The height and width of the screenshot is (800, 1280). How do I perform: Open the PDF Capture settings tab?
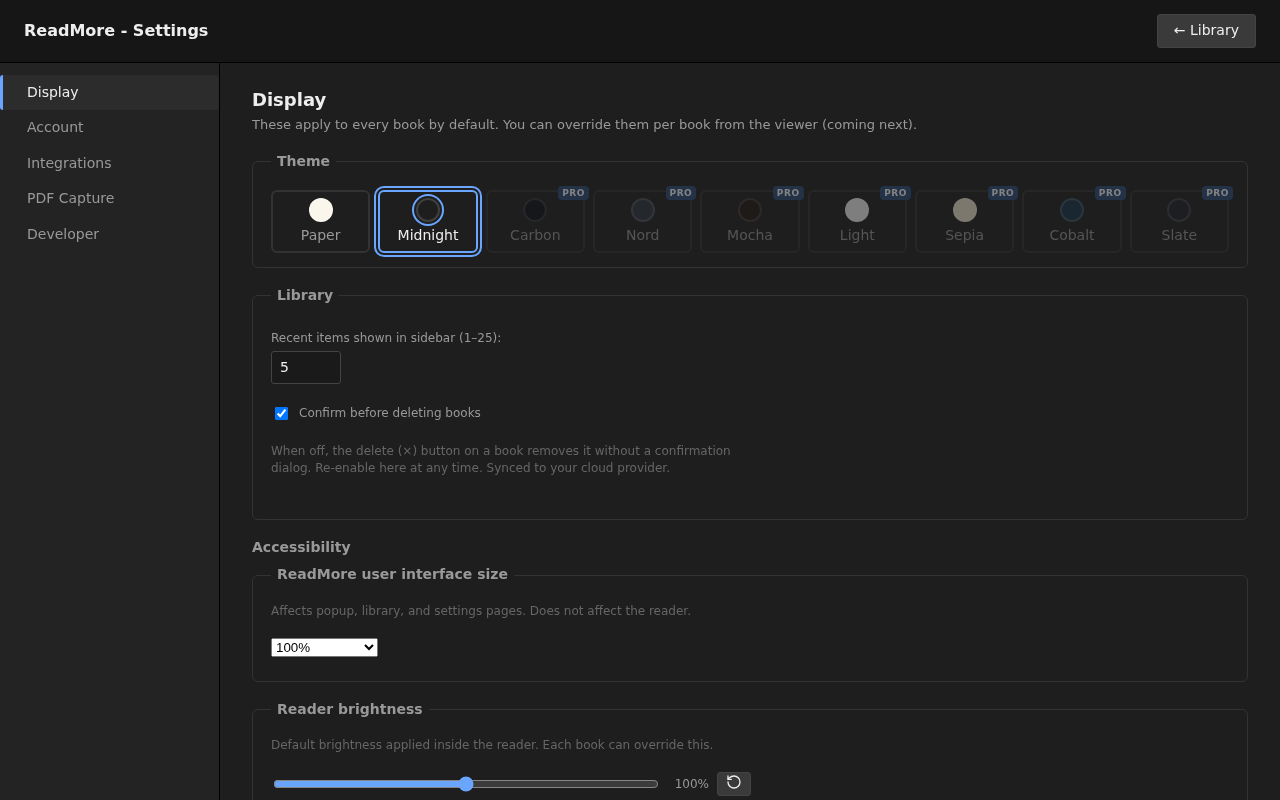pyautogui.click(x=110, y=198)
